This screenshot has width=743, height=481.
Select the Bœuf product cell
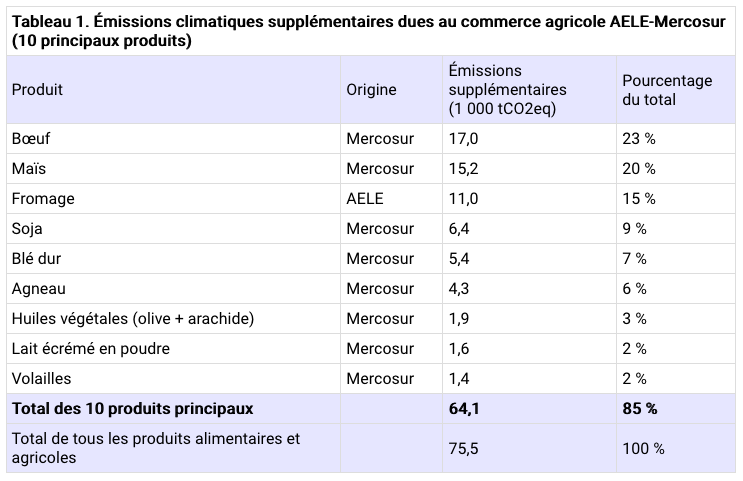(x=31, y=138)
